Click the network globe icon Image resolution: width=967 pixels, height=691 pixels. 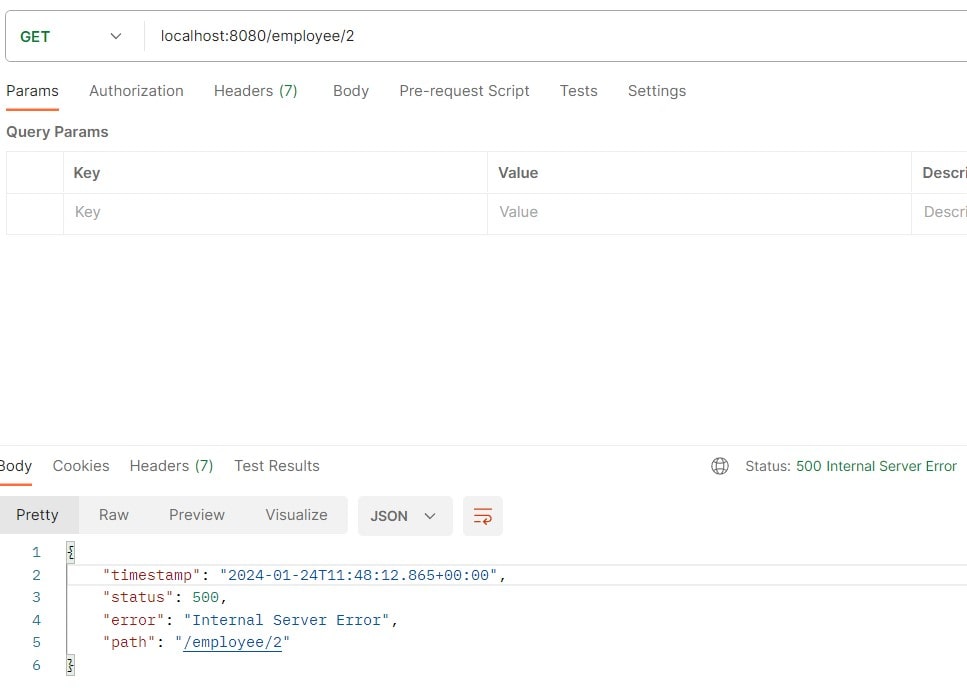click(x=720, y=466)
